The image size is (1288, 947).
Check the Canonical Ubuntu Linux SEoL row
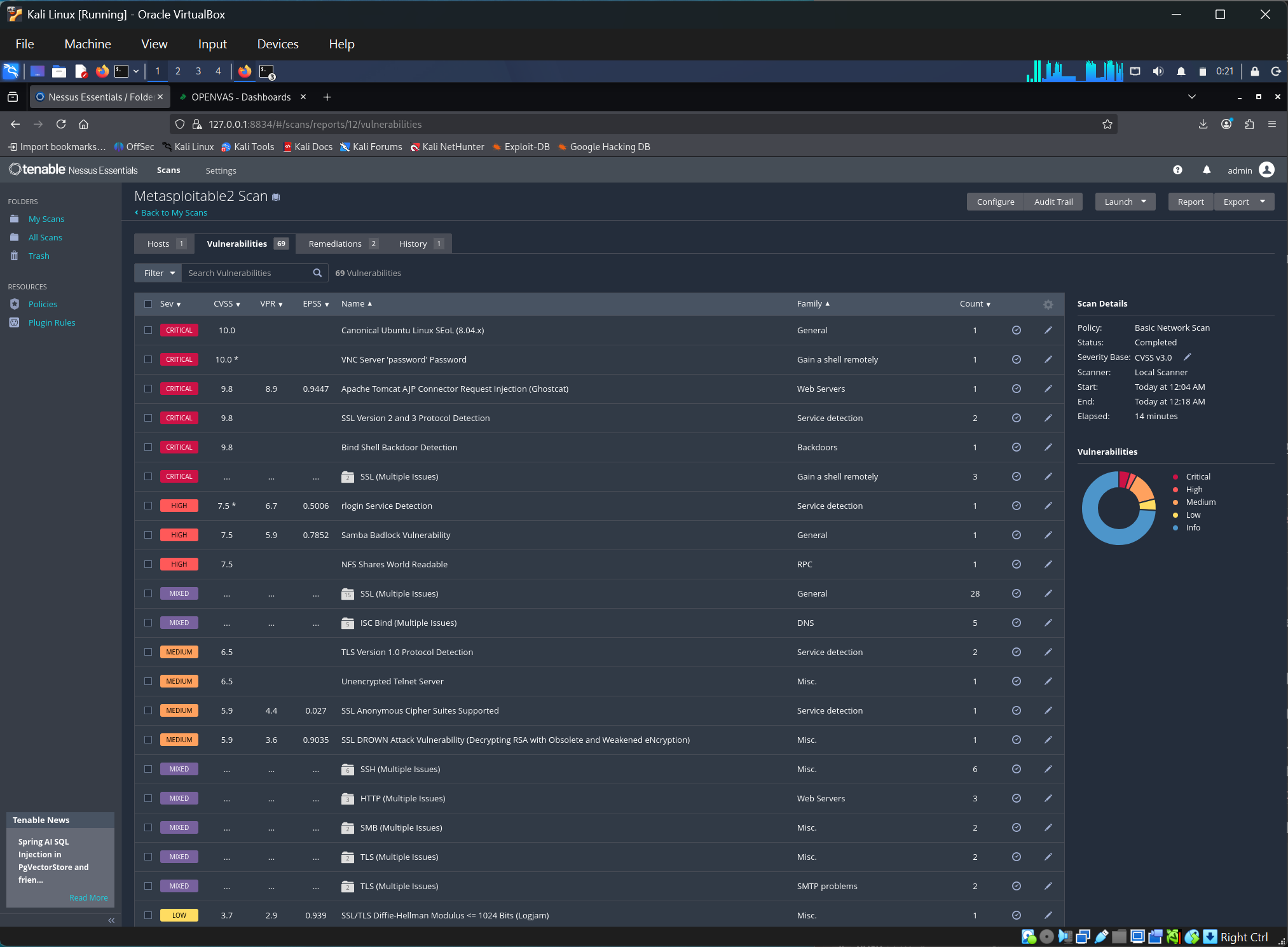(148, 330)
